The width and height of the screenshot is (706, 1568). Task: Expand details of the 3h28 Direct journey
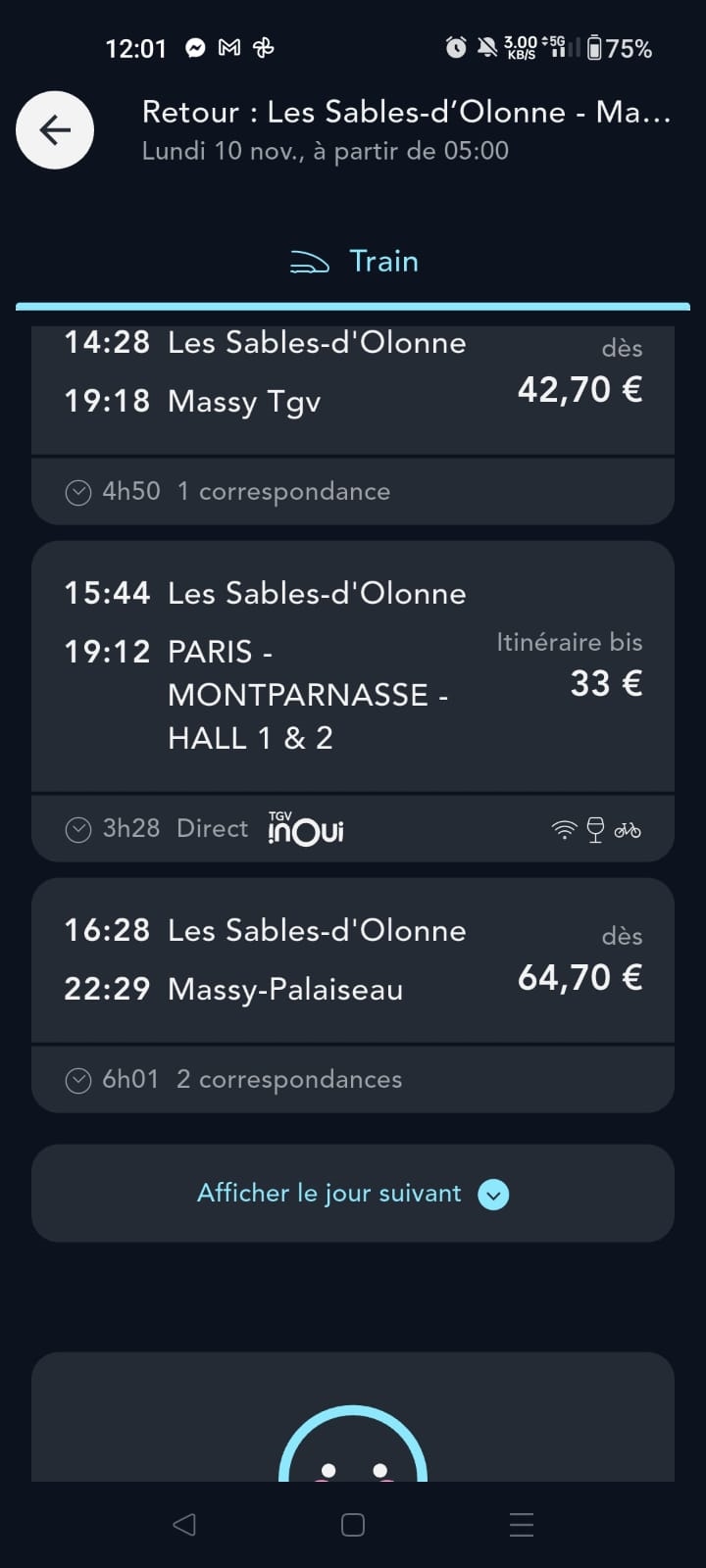pos(78,830)
